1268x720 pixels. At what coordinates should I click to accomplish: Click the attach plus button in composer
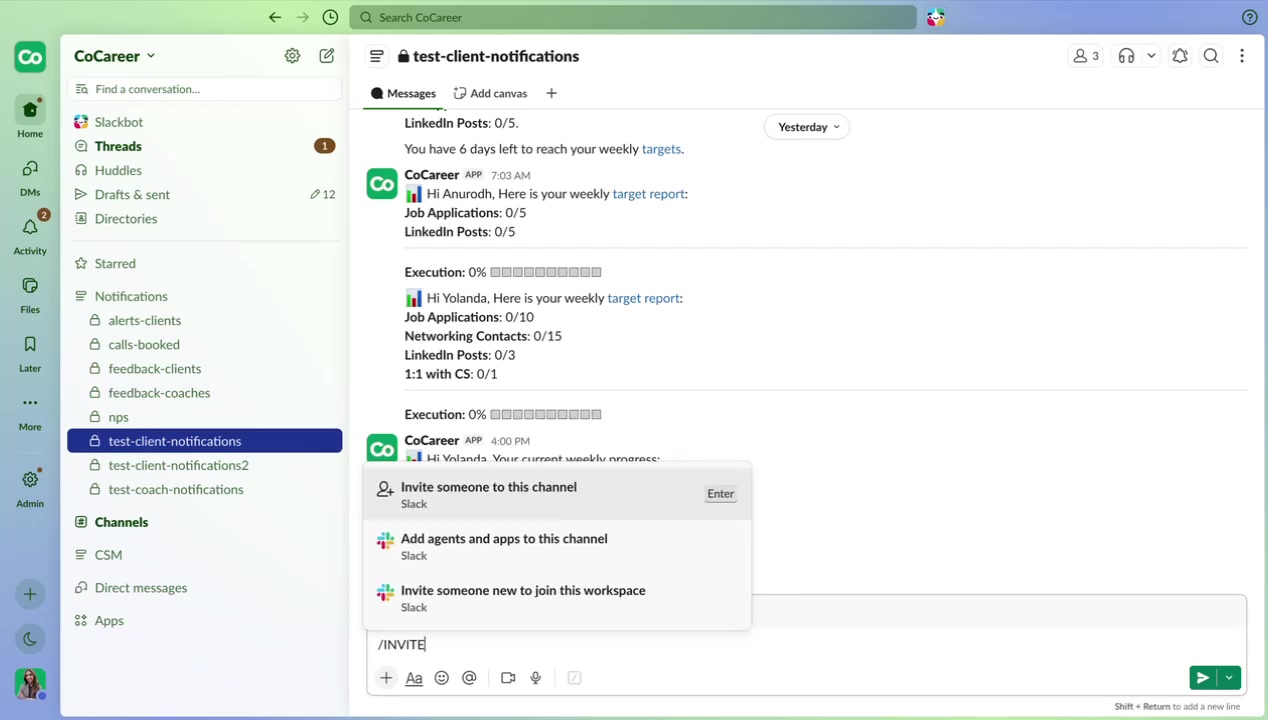386,678
